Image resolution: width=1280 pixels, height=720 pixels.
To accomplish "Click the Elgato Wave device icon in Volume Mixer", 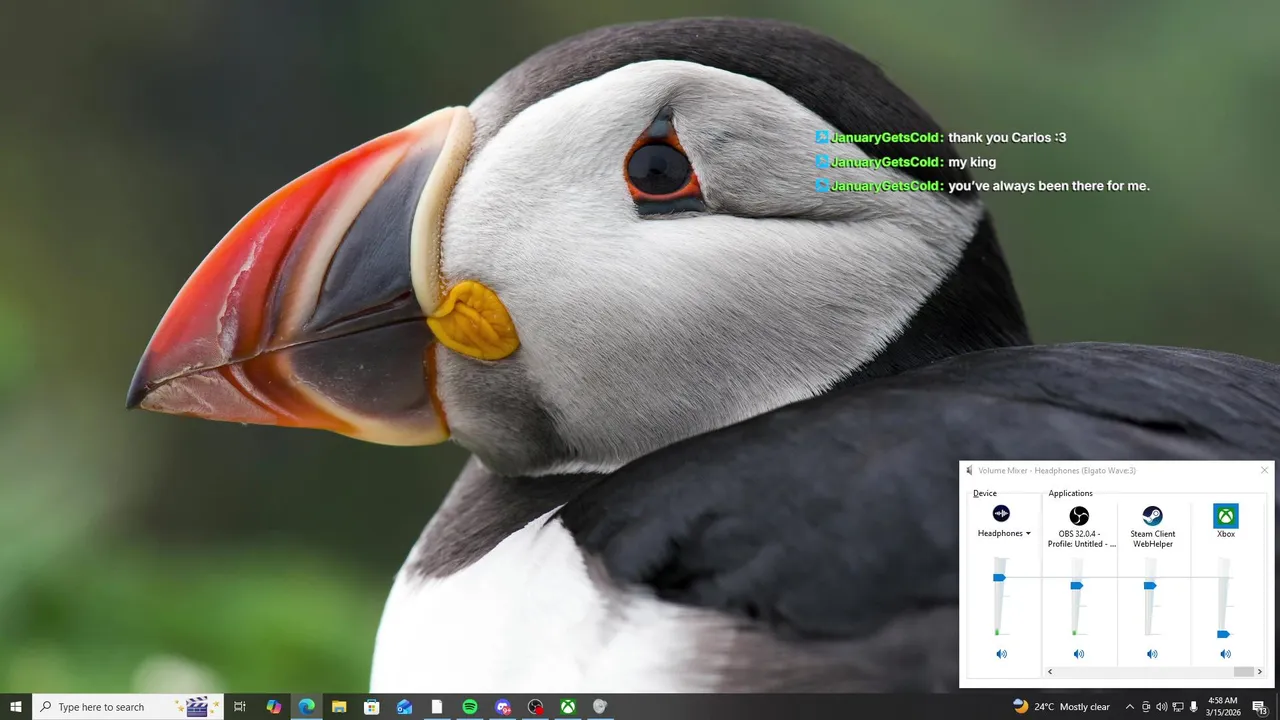I will click(1001, 514).
